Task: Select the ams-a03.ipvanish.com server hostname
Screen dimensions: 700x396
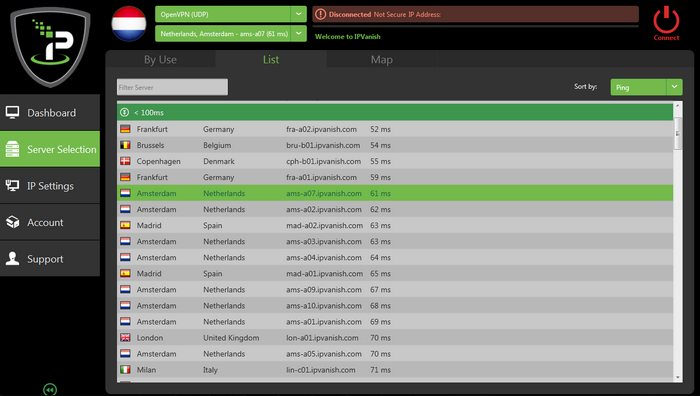Action: (324, 242)
